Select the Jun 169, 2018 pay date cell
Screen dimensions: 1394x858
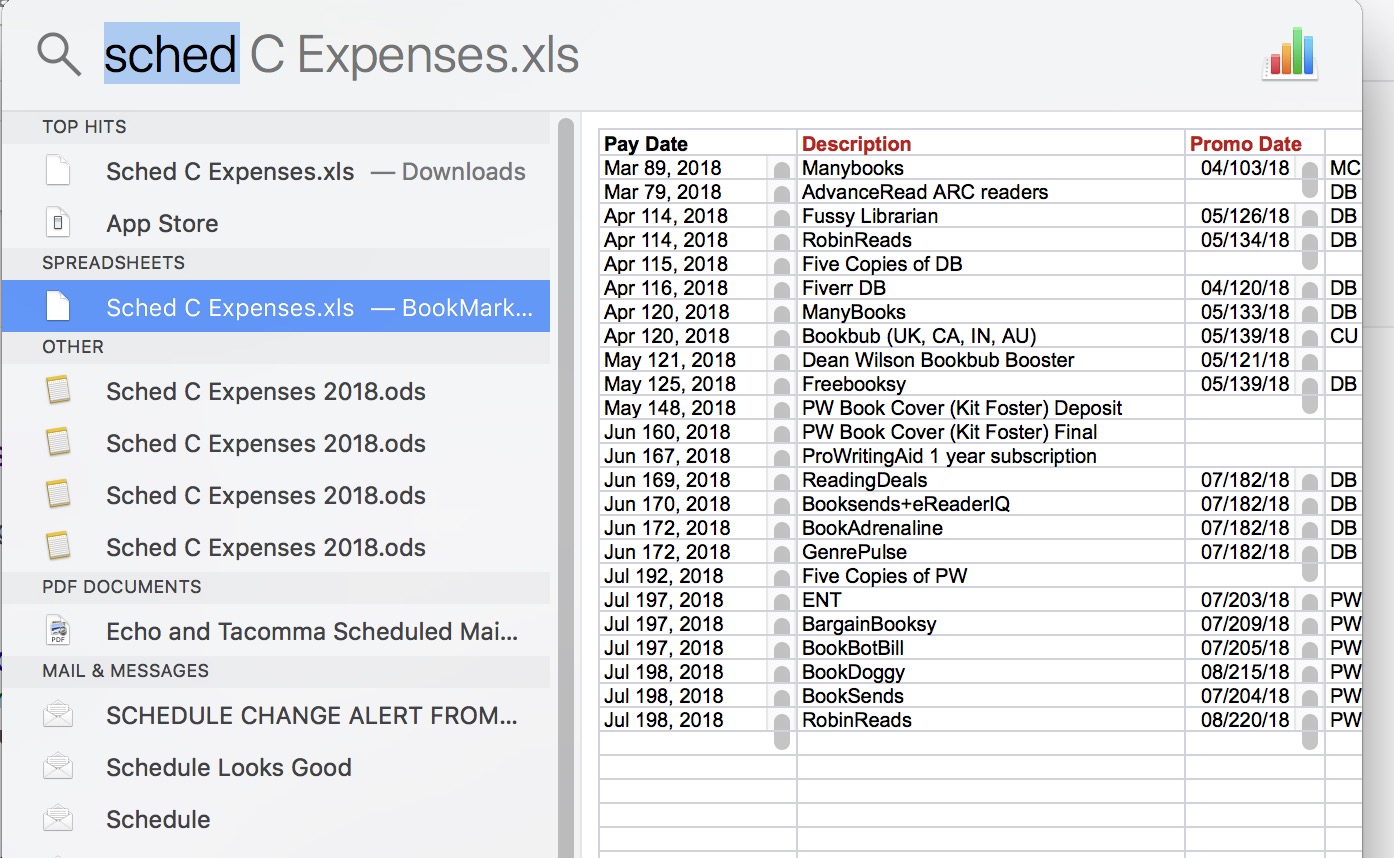coord(698,480)
